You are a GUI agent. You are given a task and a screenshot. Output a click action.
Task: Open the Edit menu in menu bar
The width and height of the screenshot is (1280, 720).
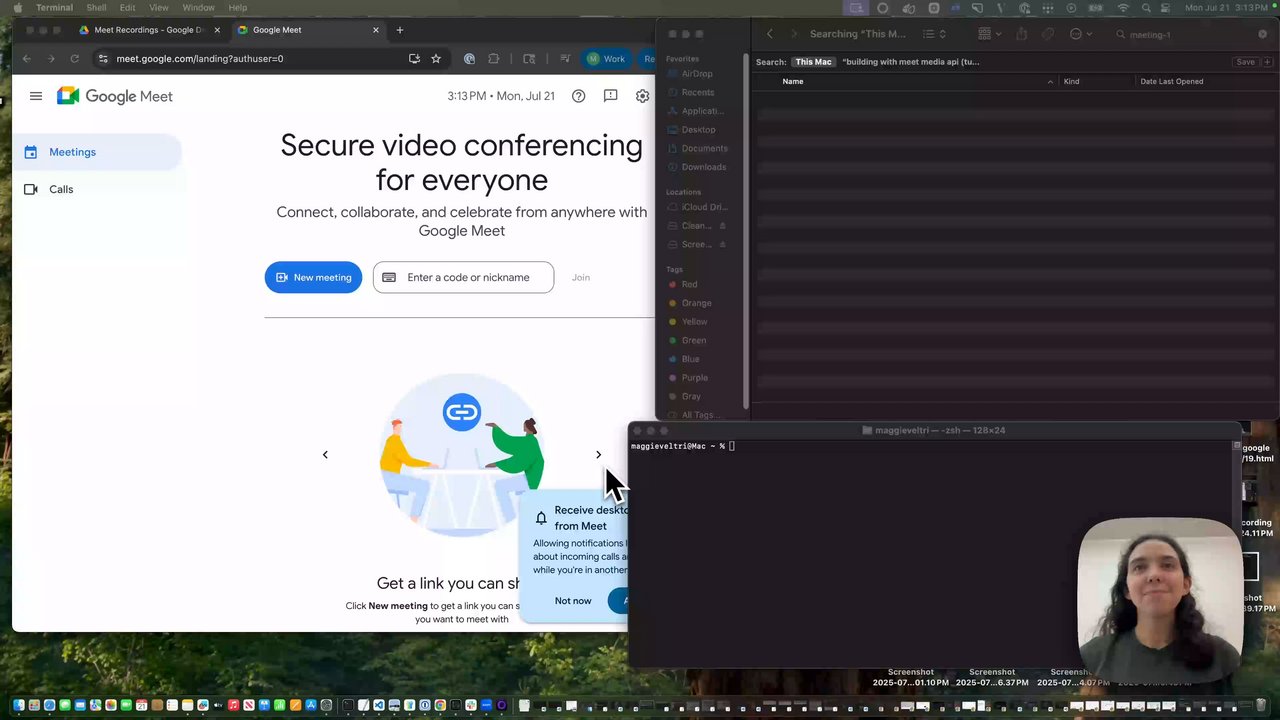(128, 8)
